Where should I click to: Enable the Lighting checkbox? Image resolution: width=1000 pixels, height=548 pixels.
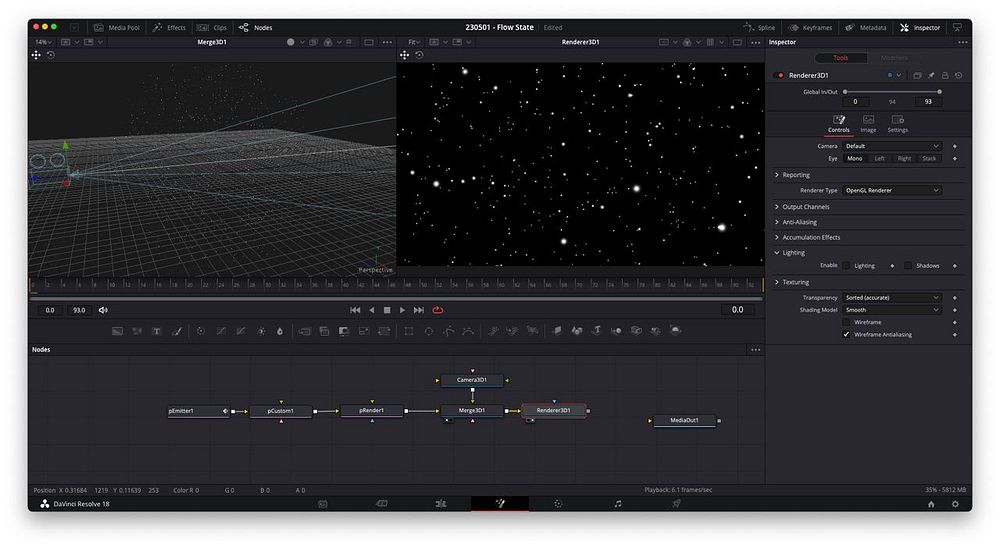[x=846, y=265]
